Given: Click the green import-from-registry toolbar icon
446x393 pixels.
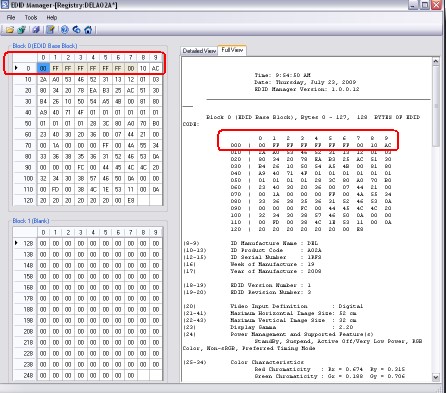Looking at the screenshot, I should point(22,30).
